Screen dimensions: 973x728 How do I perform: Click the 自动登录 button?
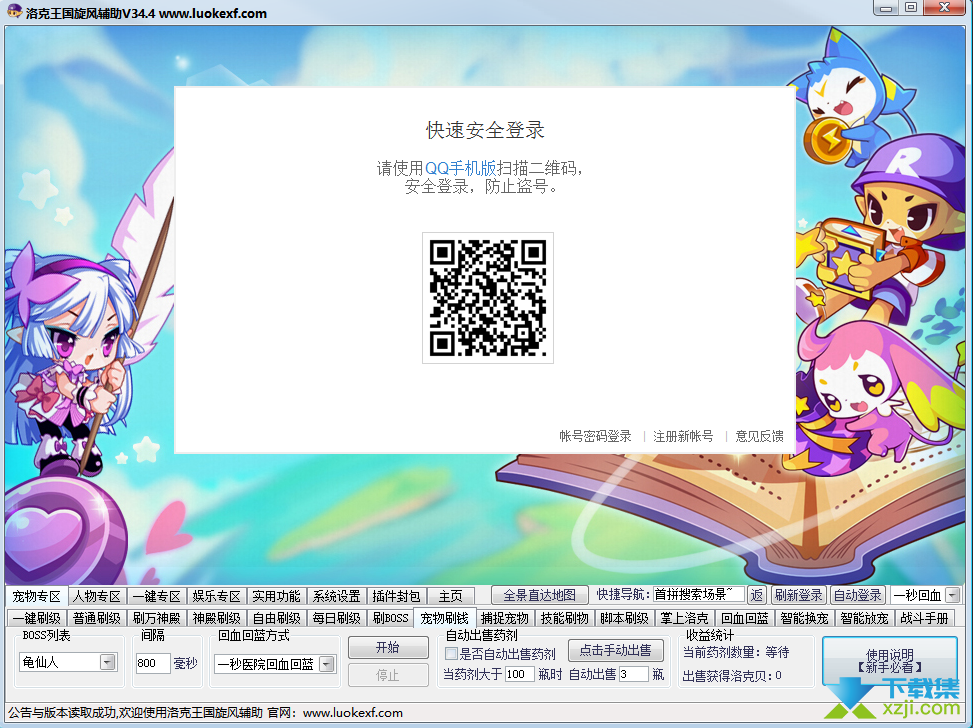858,595
